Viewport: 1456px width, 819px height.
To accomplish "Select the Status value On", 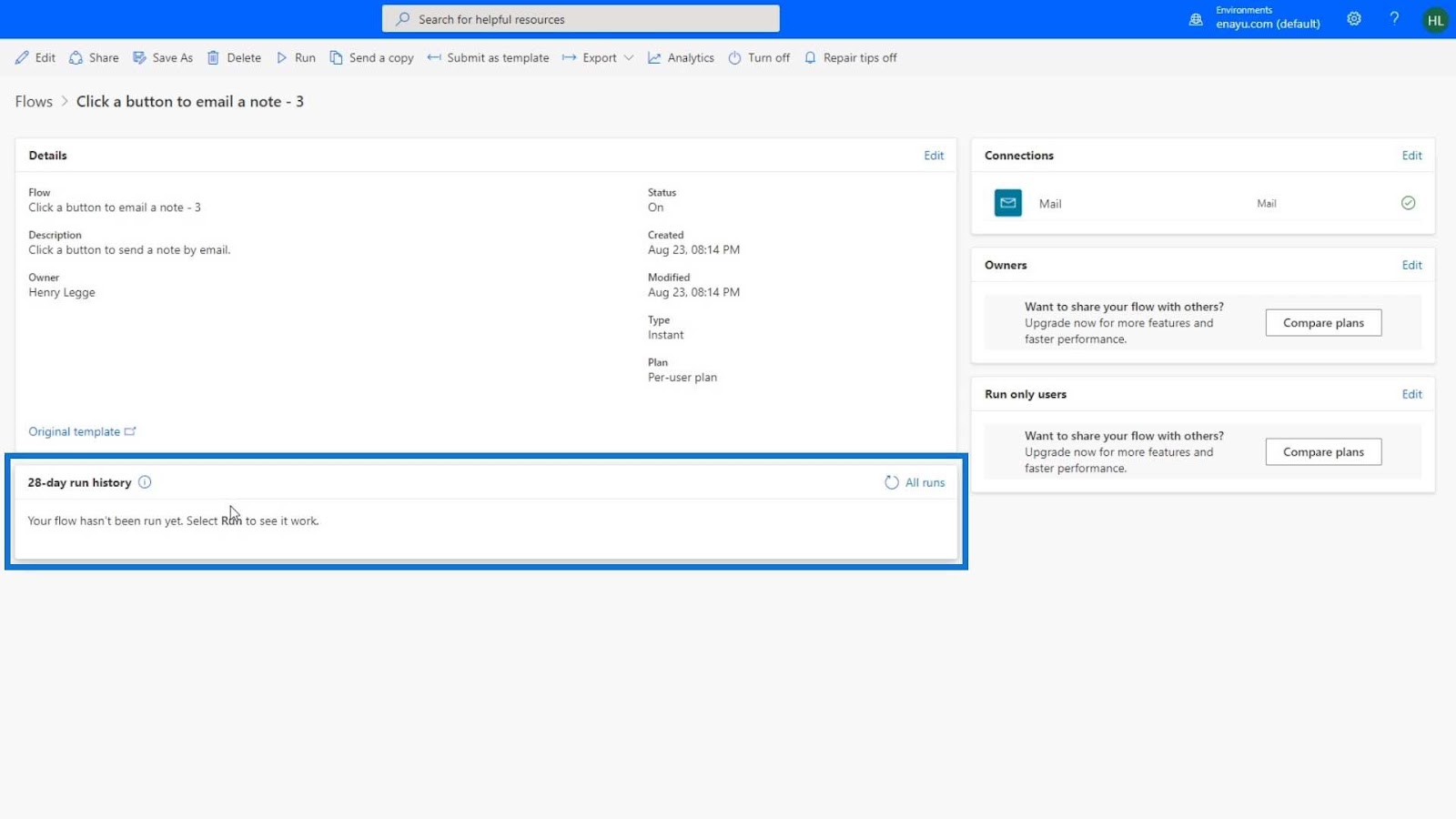I will [655, 207].
